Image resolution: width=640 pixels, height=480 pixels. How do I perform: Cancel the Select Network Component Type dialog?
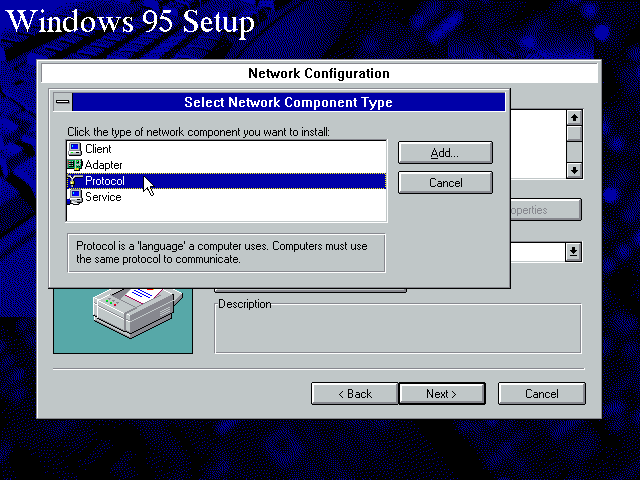pyautogui.click(x=445, y=183)
